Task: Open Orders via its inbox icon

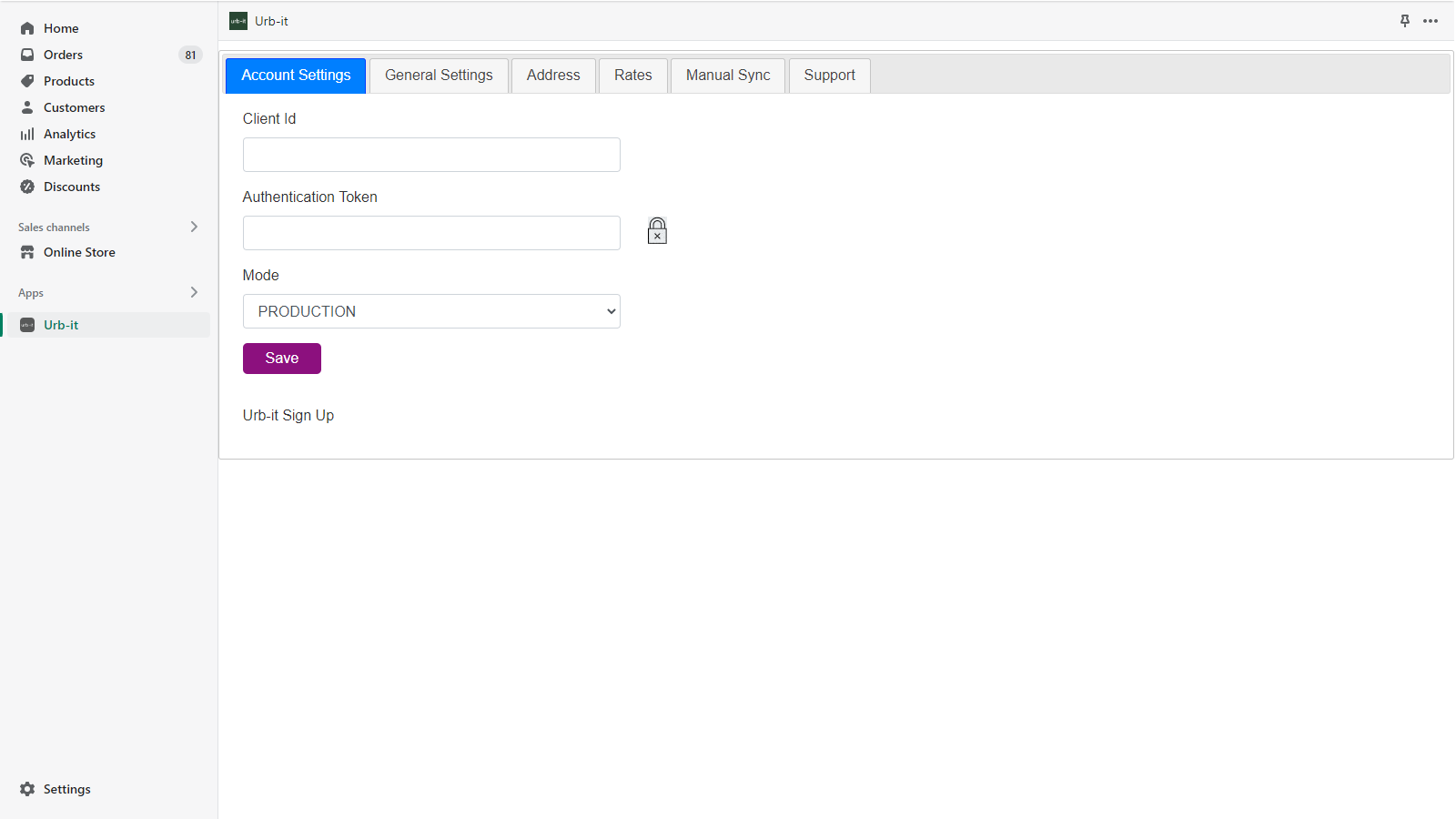Action: pyautogui.click(x=27, y=55)
